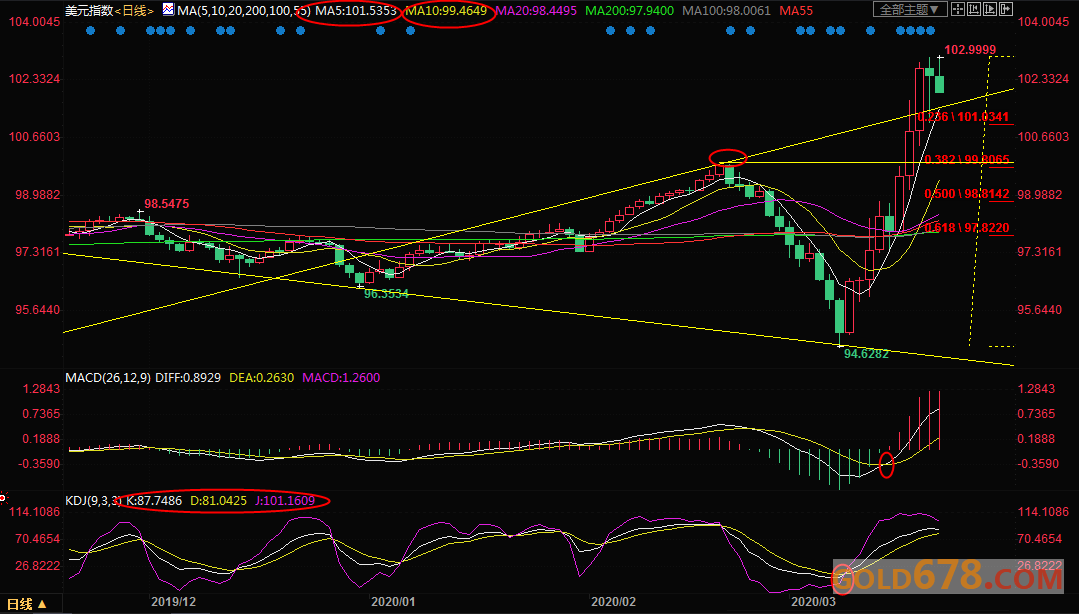Select the MA(5,10,20,200,100,55) indicator label
The image size is (1079, 614).
coord(244,10)
